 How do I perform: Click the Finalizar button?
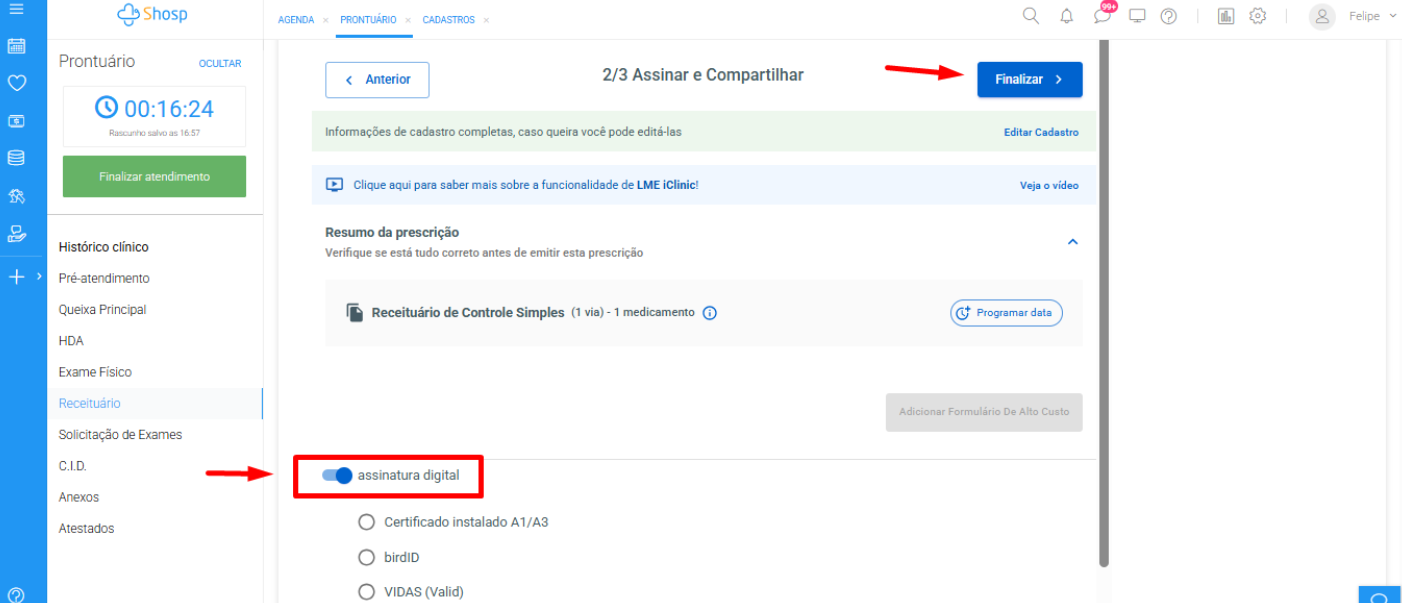[1029, 80]
